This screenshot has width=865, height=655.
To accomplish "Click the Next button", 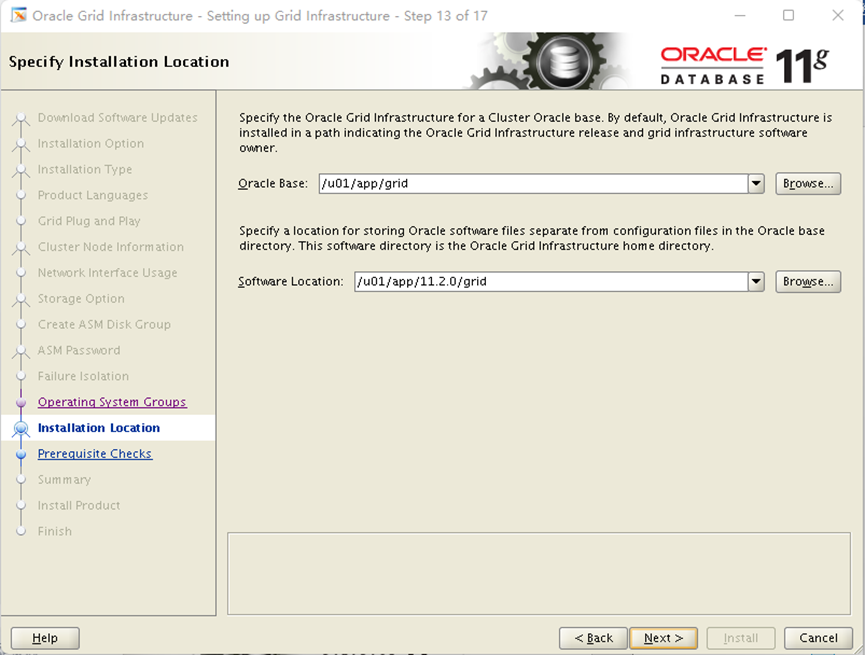I will point(663,638).
